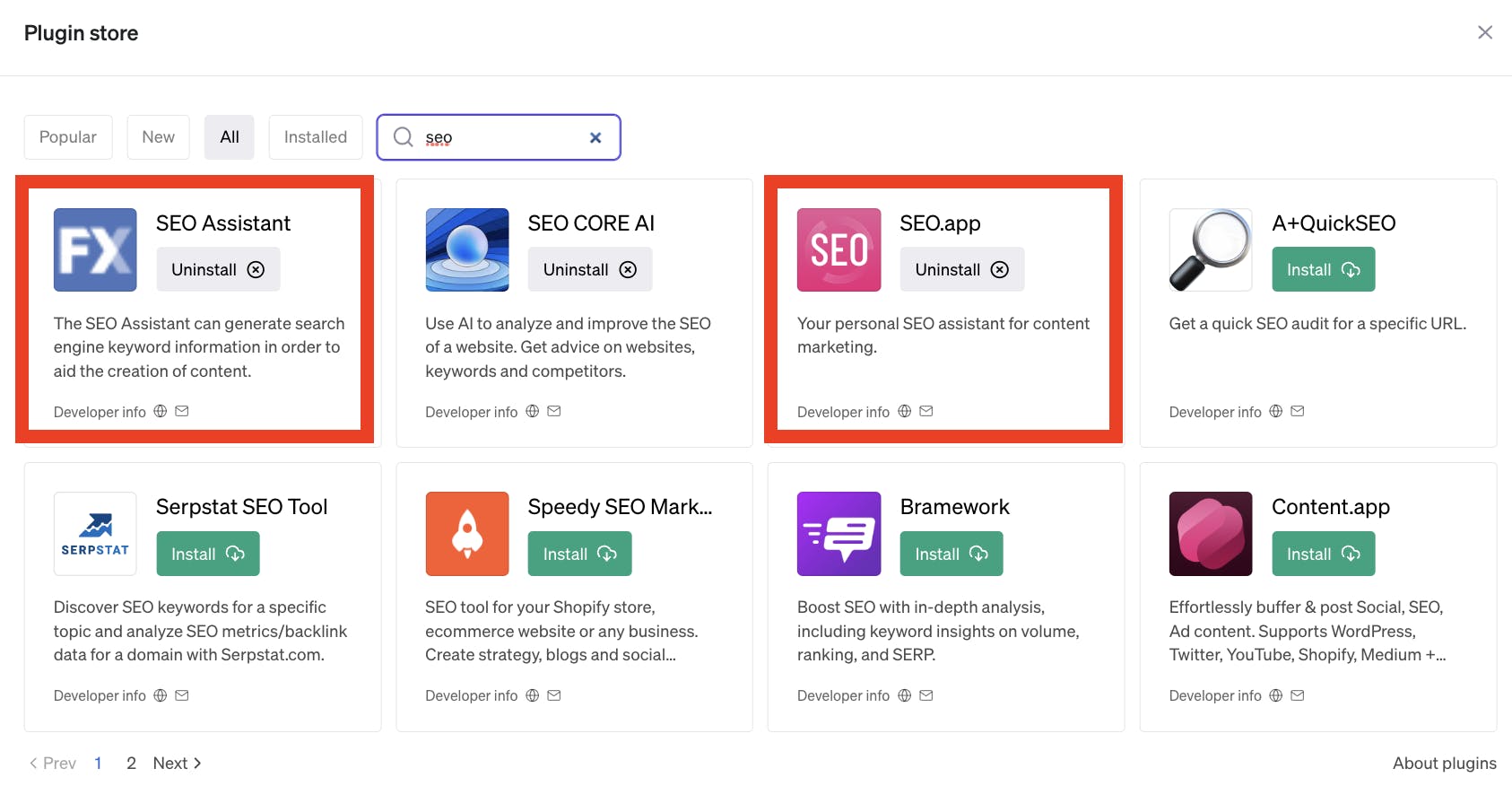Open Serpstat SEO Tool developer email icon
The width and height of the screenshot is (1512, 786).
(182, 695)
